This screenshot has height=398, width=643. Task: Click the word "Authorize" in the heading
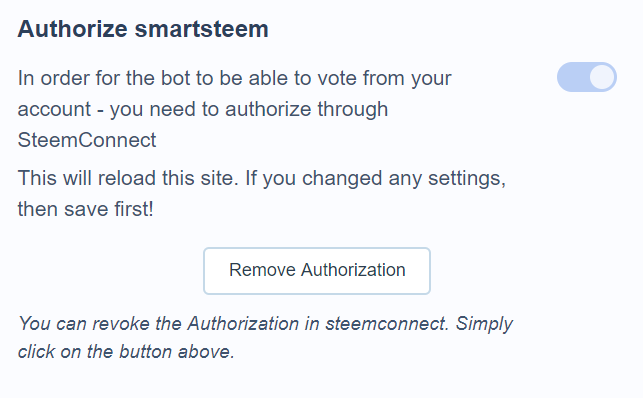(x=73, y=29)
